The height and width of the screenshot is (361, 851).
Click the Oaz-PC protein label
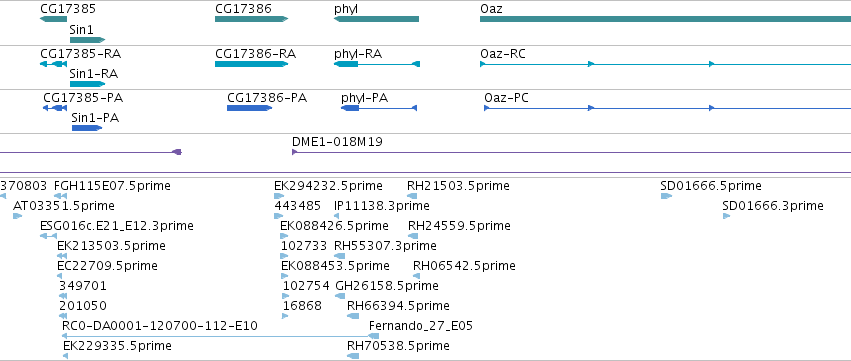[506, 98]
